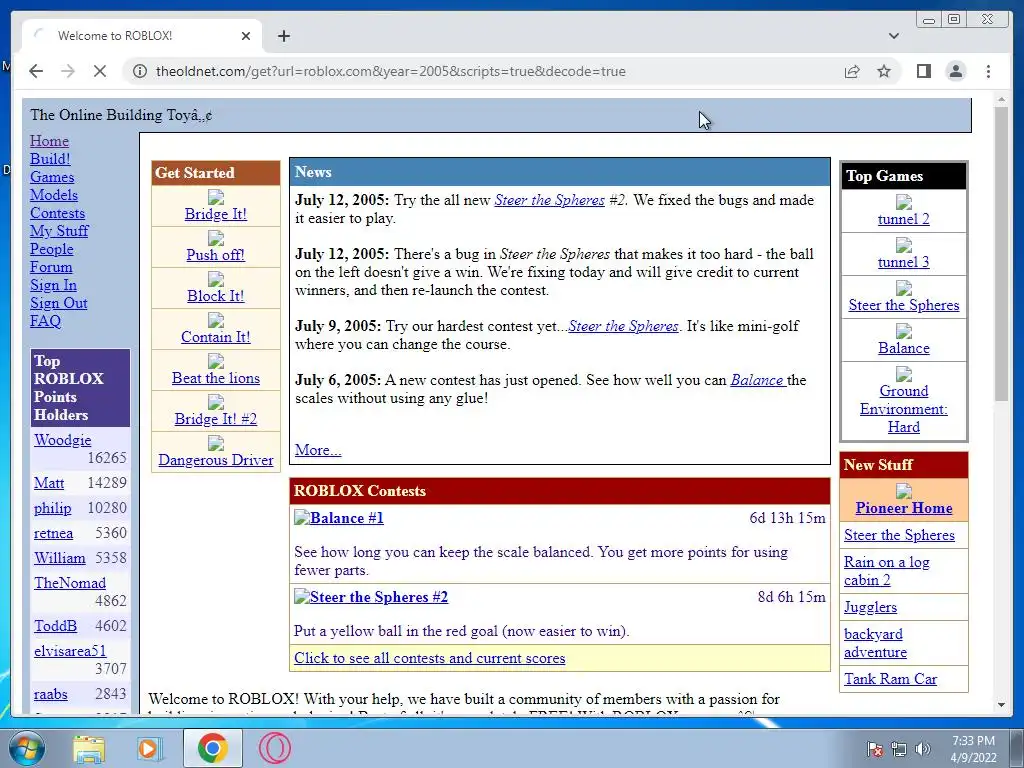Open Windows Media Player from taskbar

pos(150,748)
